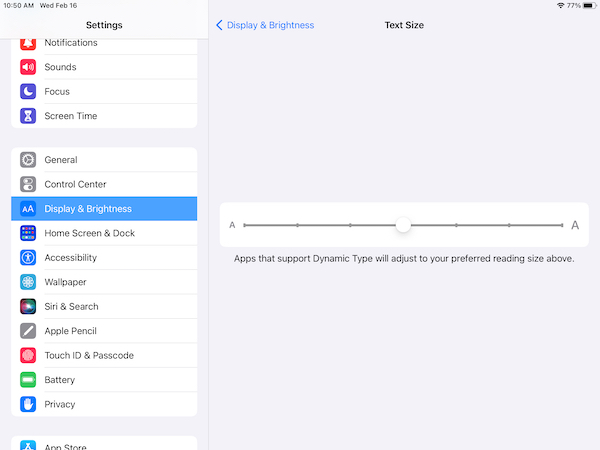Set the slider to the second tick mark

(297, 225)
